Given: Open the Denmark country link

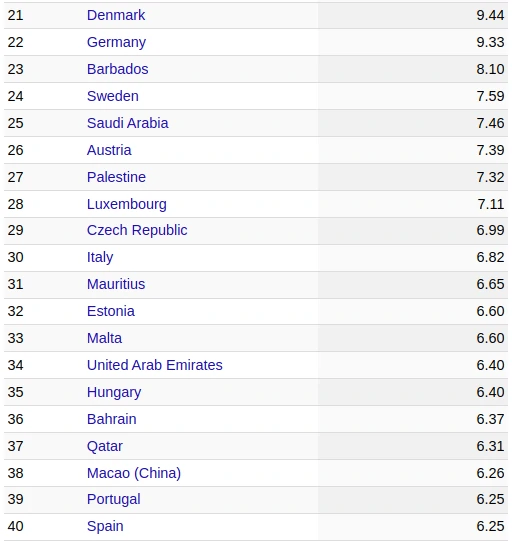Looking at the screenshot, I should click(116, 15).
